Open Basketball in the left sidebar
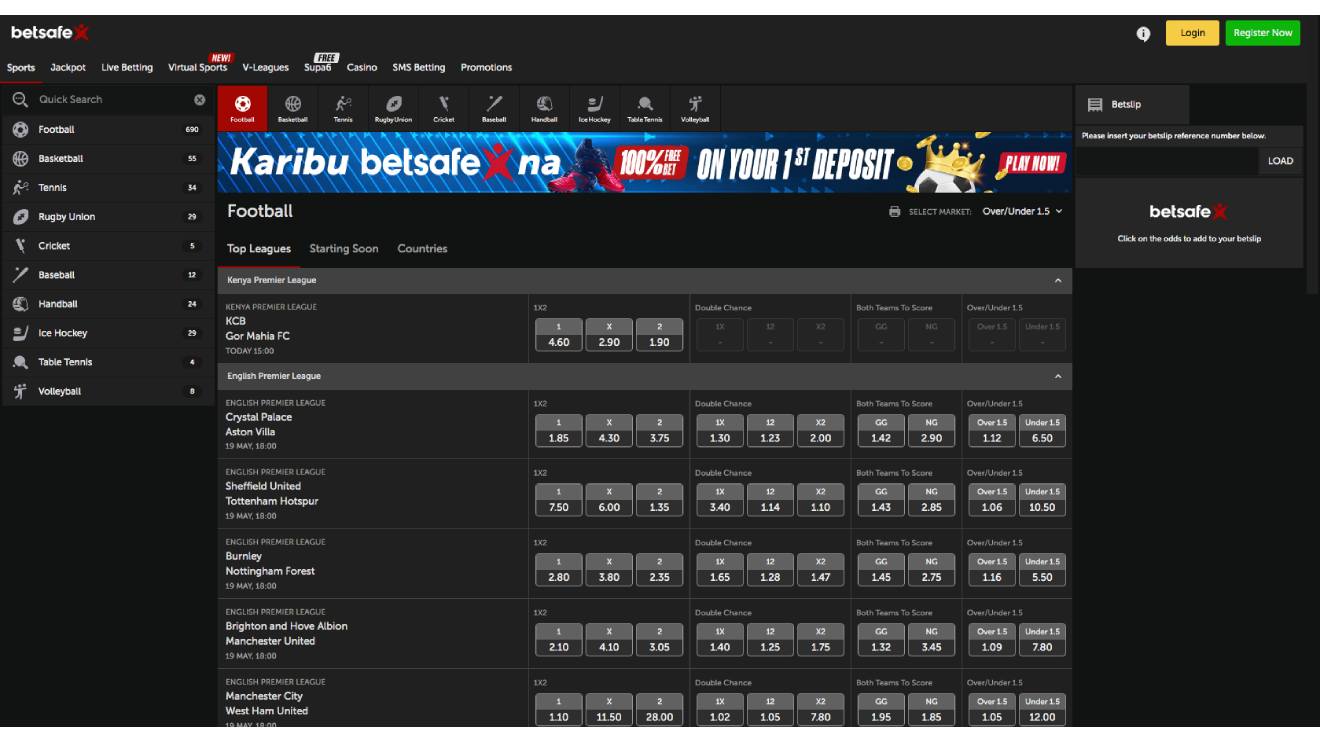The image size is (1320, 742). click(x=107, y=159)
